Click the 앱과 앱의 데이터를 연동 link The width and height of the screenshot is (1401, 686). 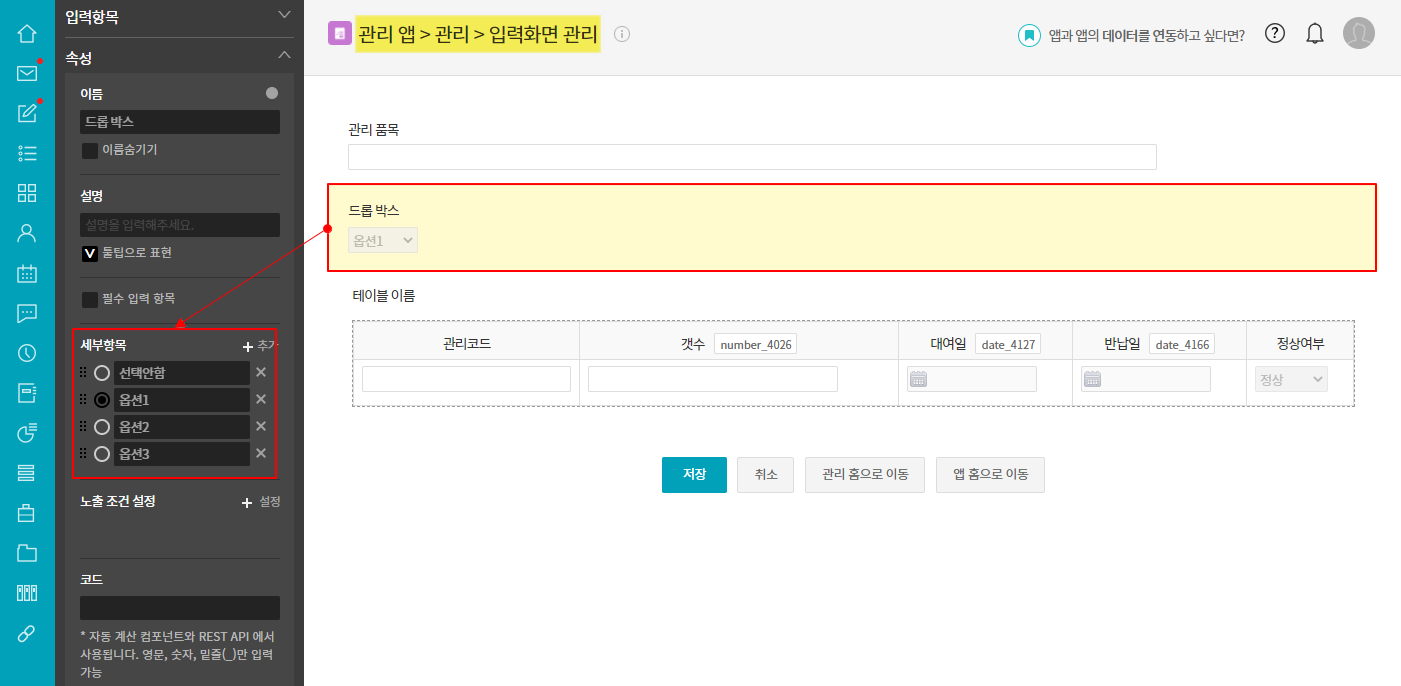click(1146, 35)
